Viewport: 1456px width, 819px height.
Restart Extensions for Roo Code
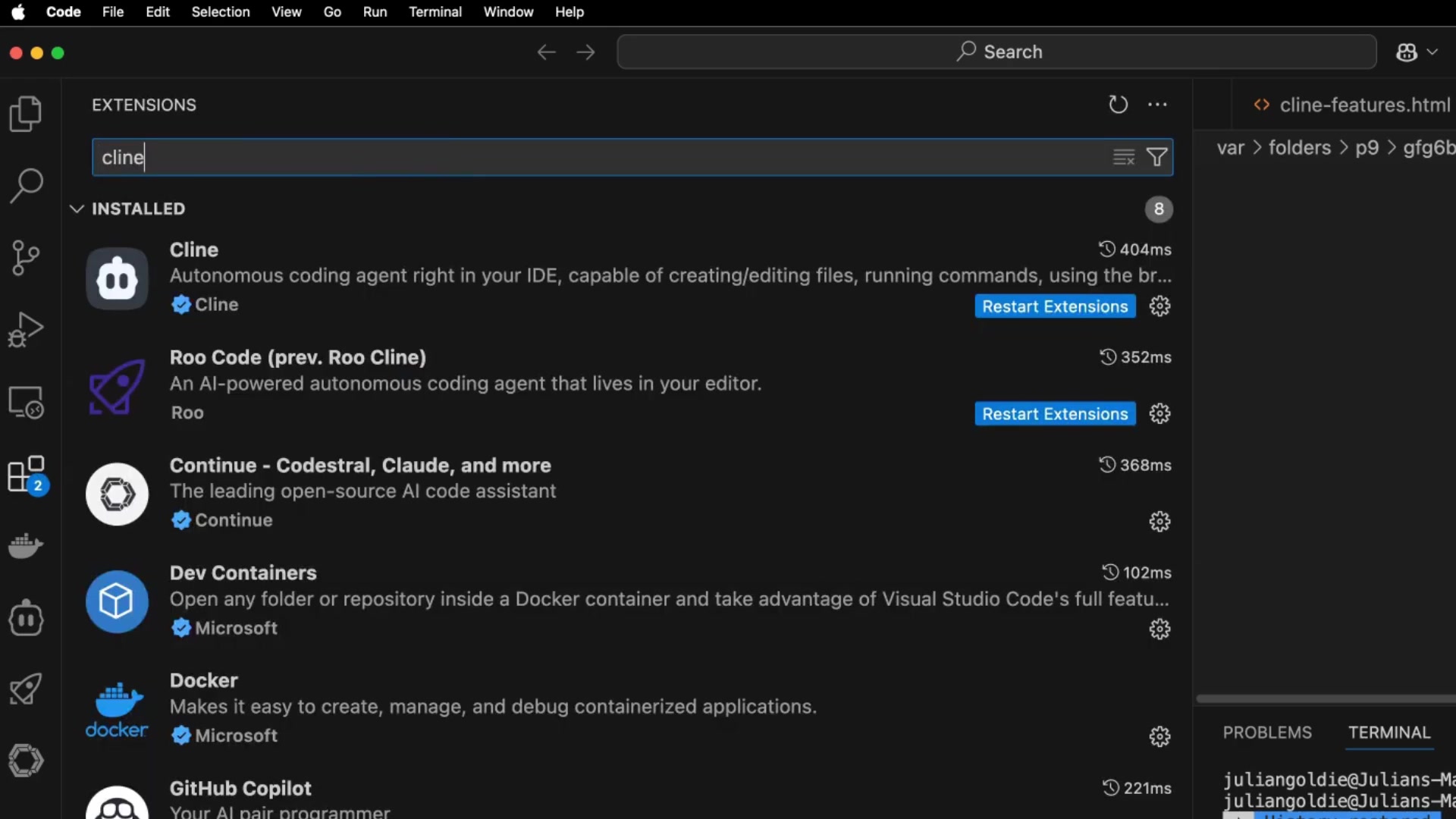pyautogui.click(x=1055, y=414)
